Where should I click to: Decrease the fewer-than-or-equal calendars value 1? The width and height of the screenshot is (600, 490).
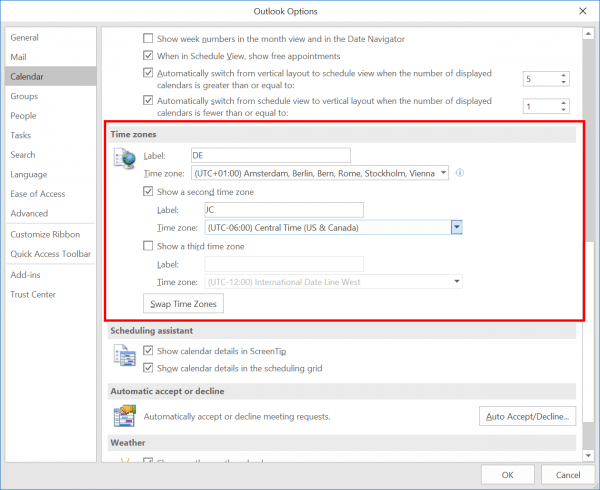563,110
